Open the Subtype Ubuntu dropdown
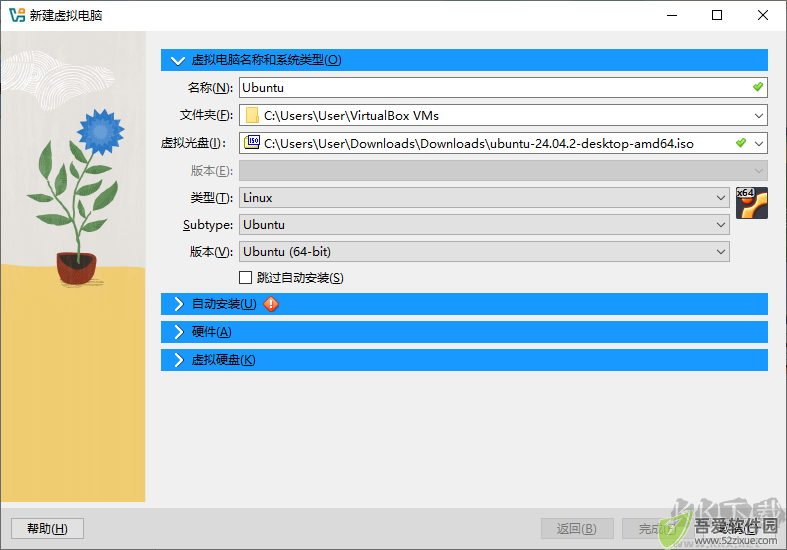 pyautogui.click(x=484, y=225)
